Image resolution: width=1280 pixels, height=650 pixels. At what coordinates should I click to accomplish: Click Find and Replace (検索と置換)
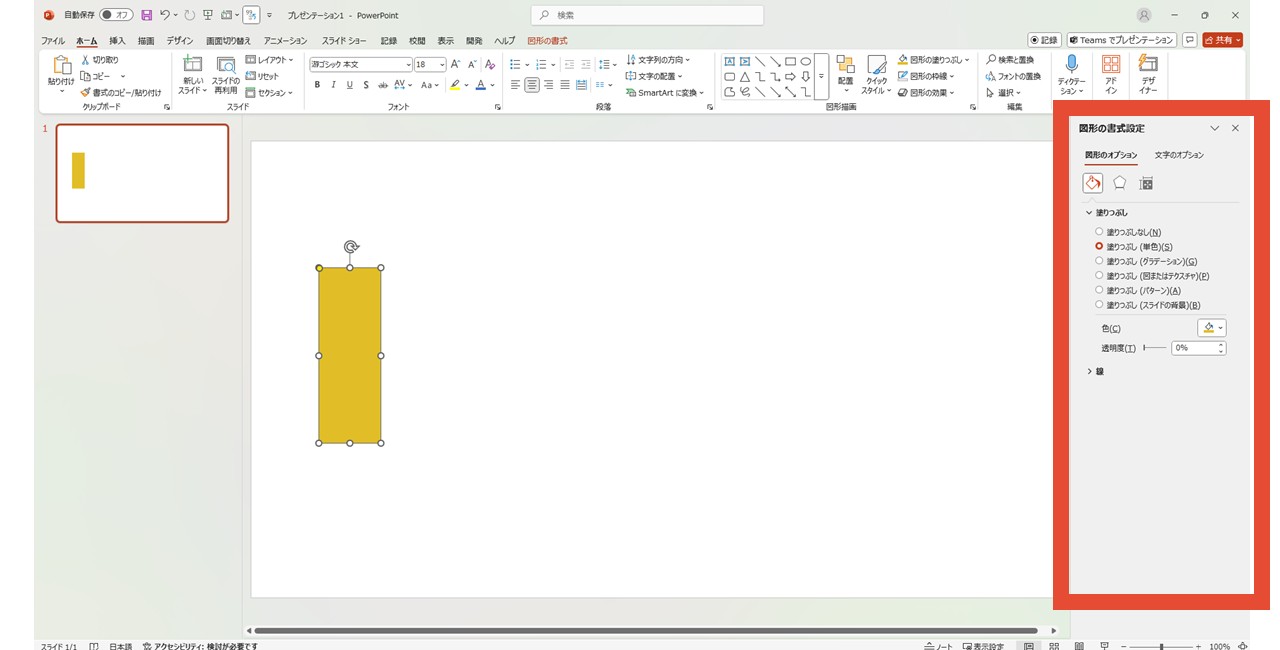[1010, 60]
